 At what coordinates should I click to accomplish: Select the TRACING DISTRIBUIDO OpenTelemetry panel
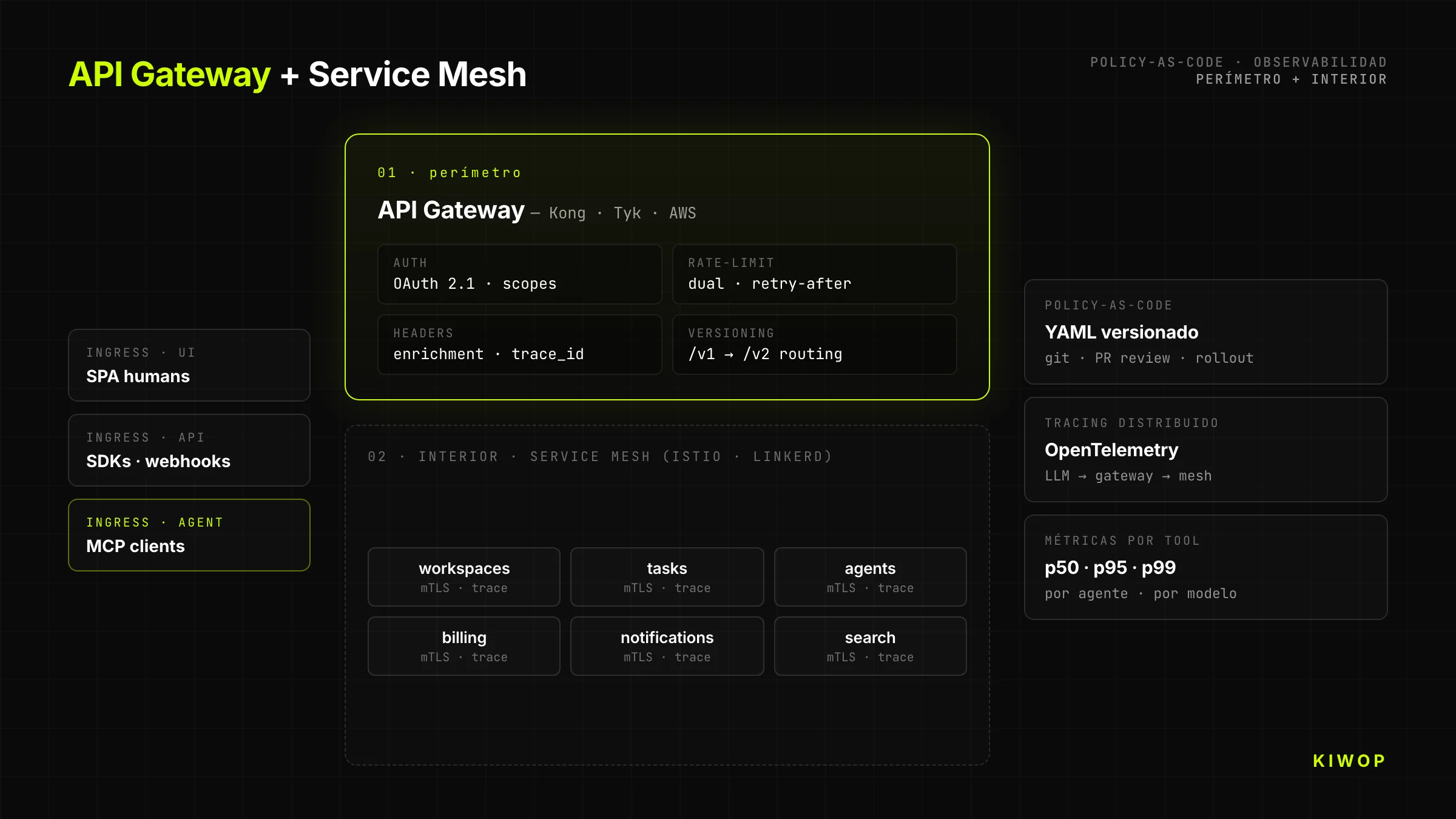(1205, 450)
